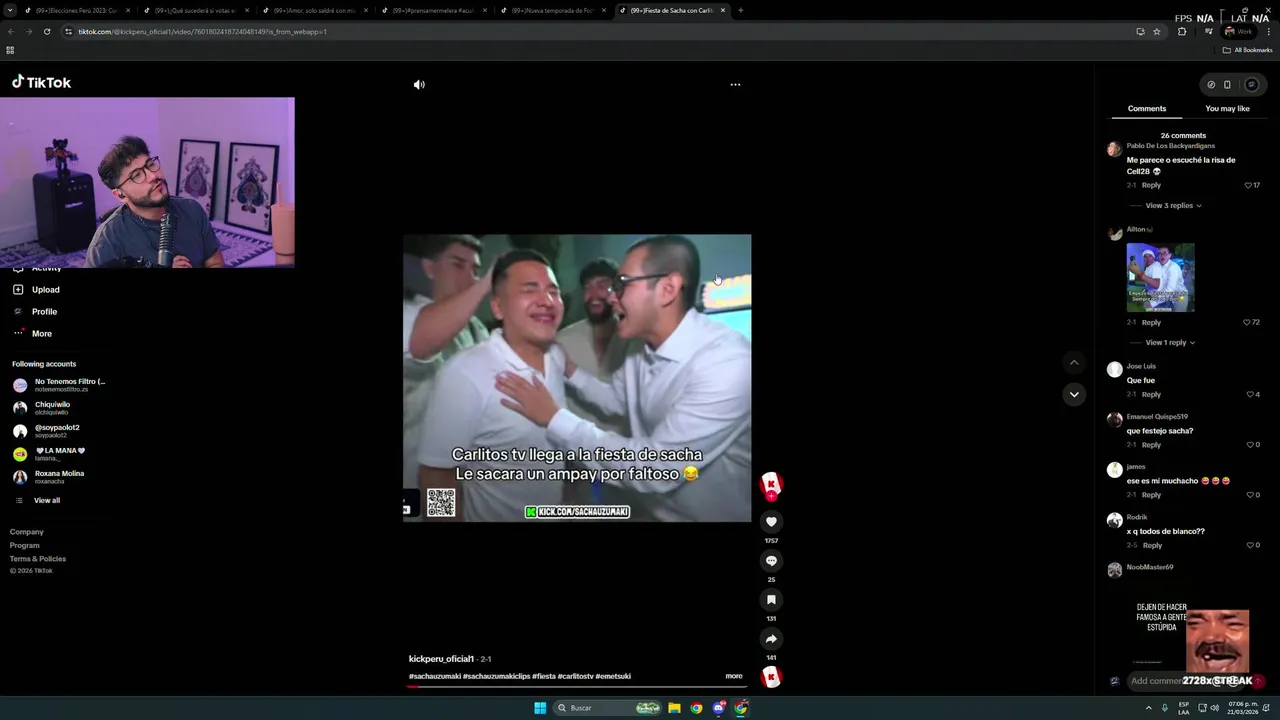Bookmark this page with the star icon
Screen dimensions: 1280x720
pos(1157,31)
